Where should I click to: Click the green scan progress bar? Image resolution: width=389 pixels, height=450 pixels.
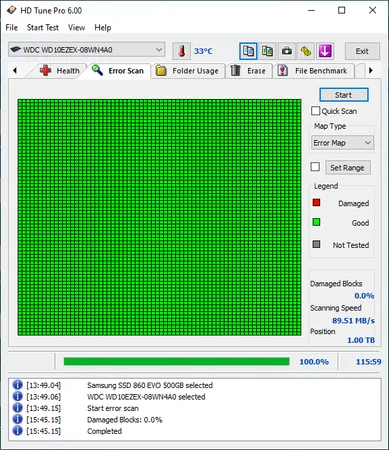[x=176, y=361]
